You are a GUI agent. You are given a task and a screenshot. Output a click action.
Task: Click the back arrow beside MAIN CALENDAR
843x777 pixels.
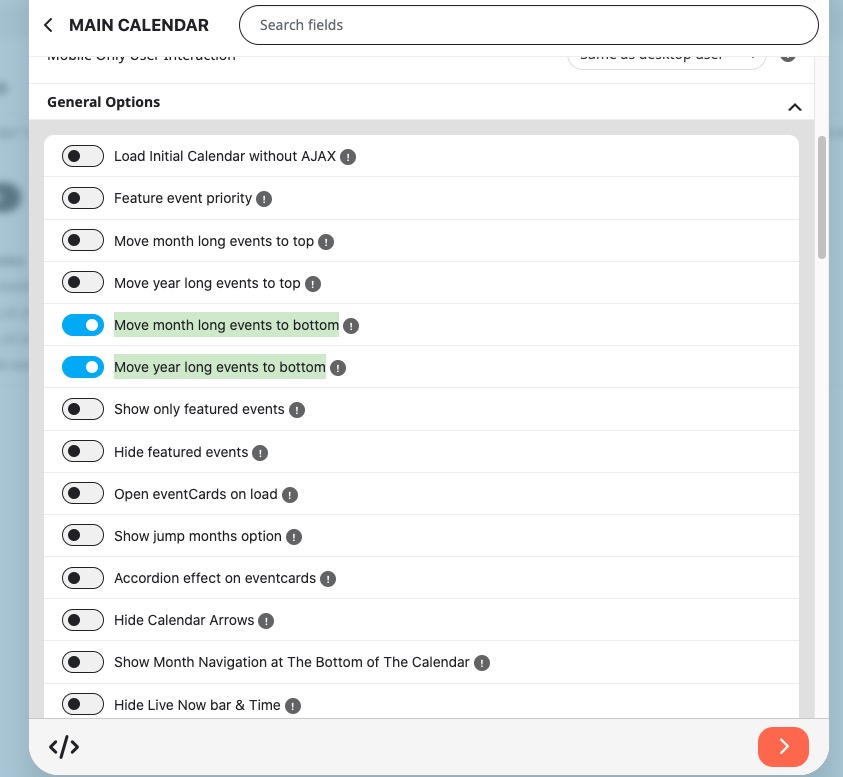pos(48,25)
